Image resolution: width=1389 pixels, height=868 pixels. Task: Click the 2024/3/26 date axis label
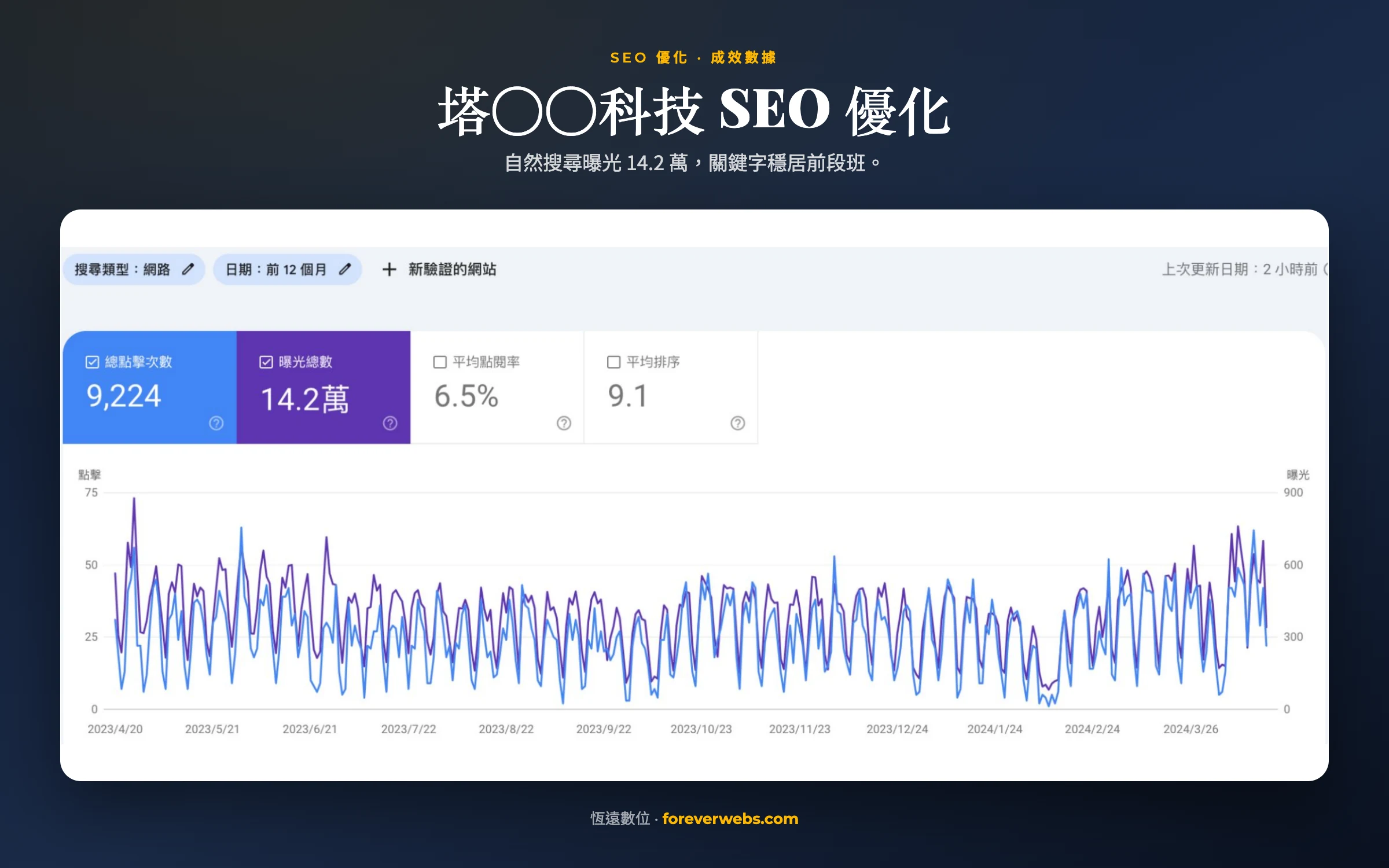(x=1191, y=729)
